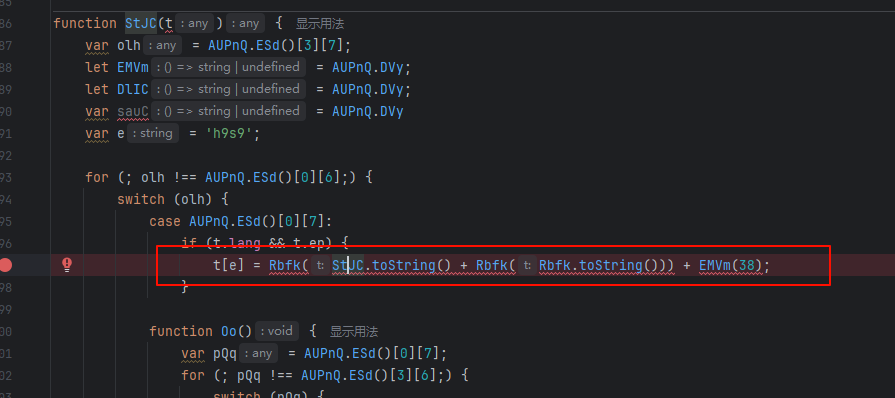The width and height of the screenshot is (895, 398).
Task: Click the ': any' hint after pQq
Action: click(x=259, y=353)
